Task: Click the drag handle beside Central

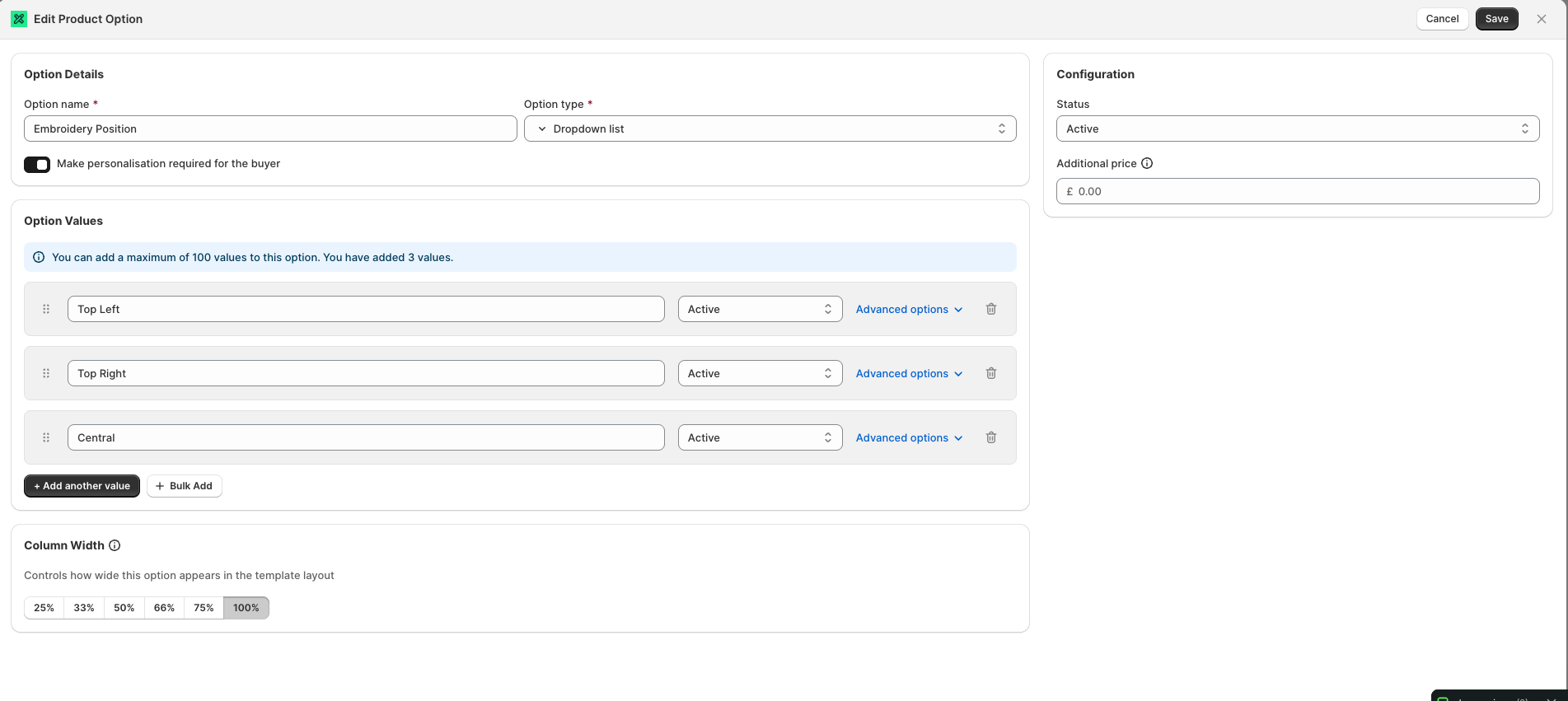Action: click(46, 437)
